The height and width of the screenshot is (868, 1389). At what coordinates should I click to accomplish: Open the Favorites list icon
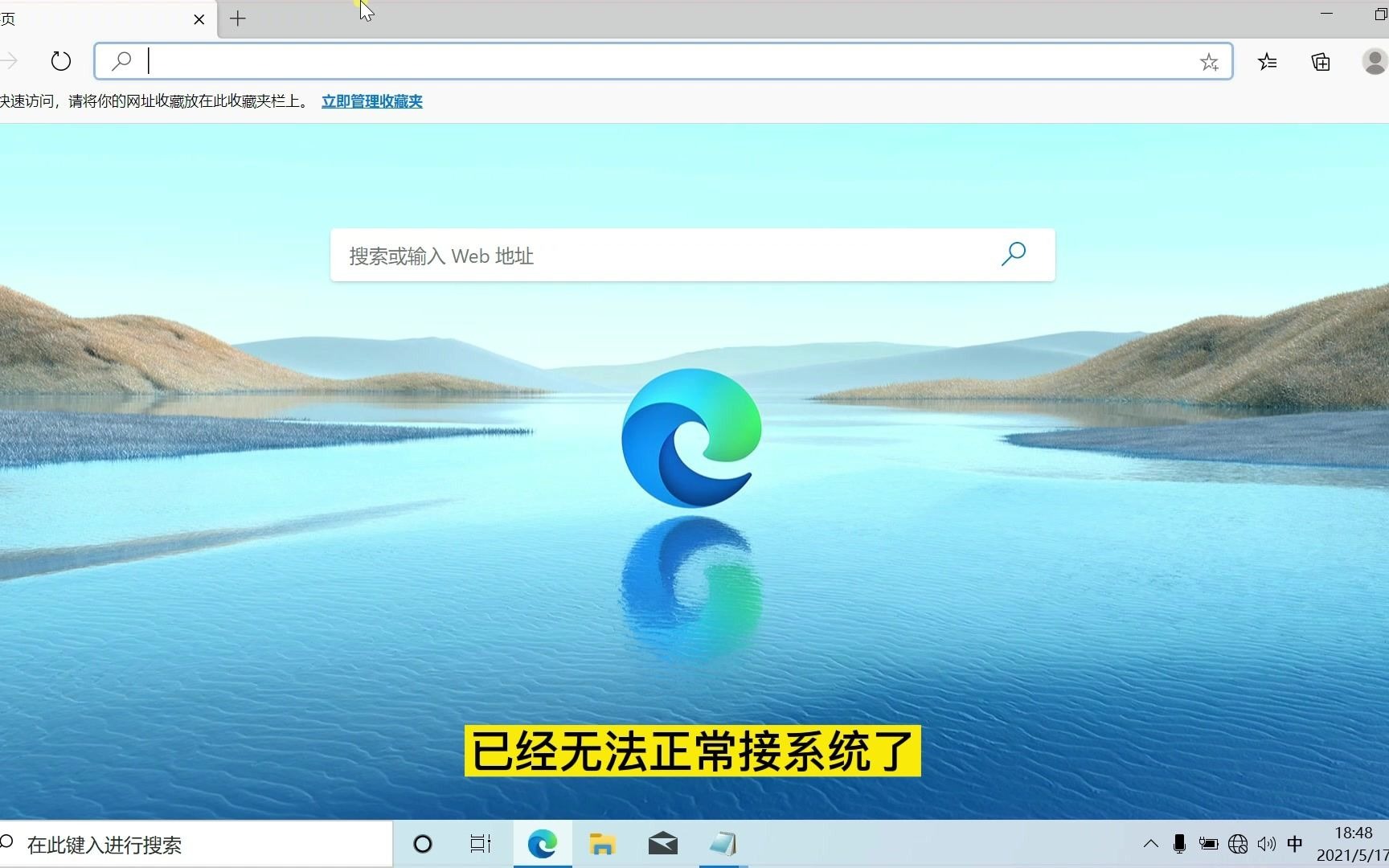click(1268, 62)
